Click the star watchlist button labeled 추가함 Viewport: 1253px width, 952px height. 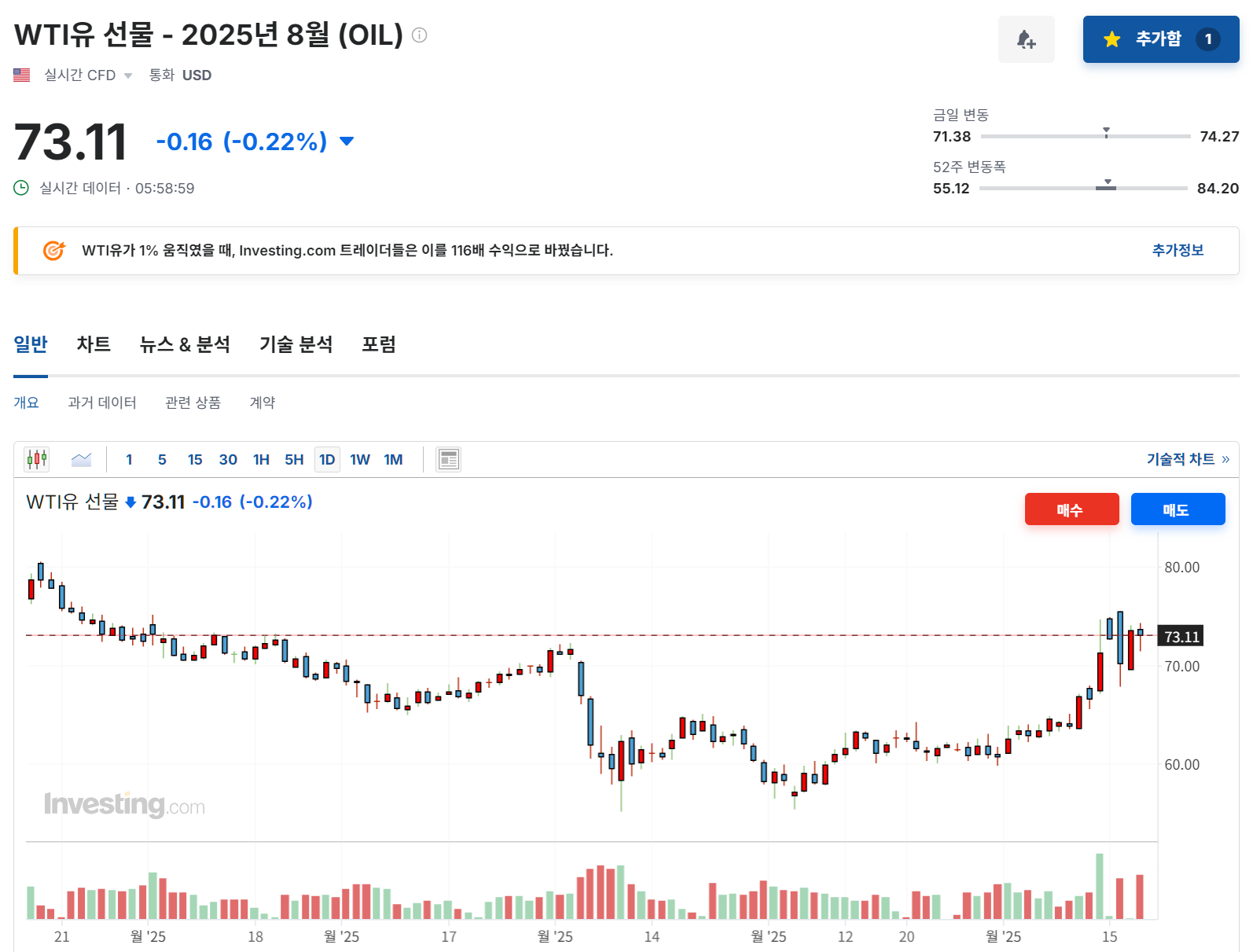tap(1161, 39)
